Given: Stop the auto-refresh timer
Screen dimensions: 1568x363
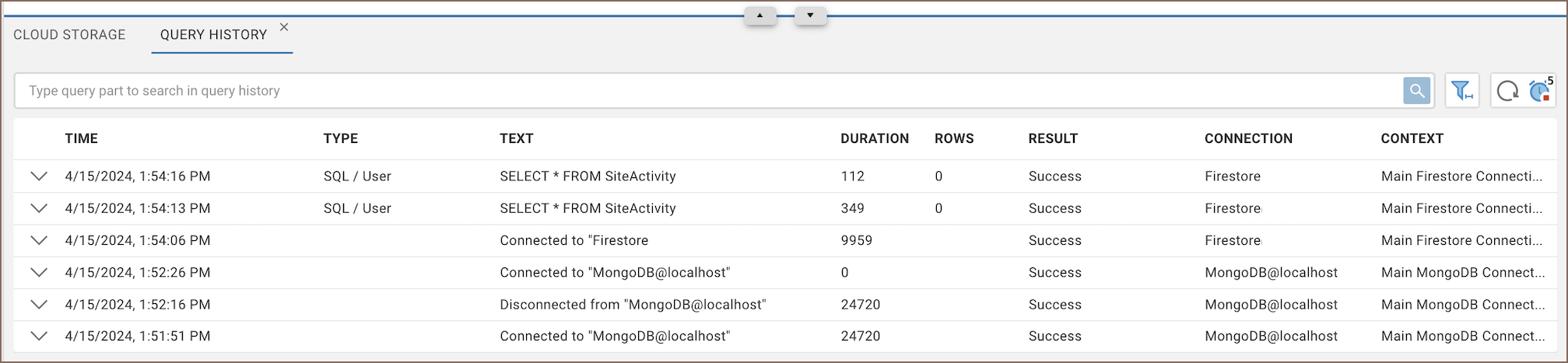Looking at the screenshot, I should (1540, 91).
